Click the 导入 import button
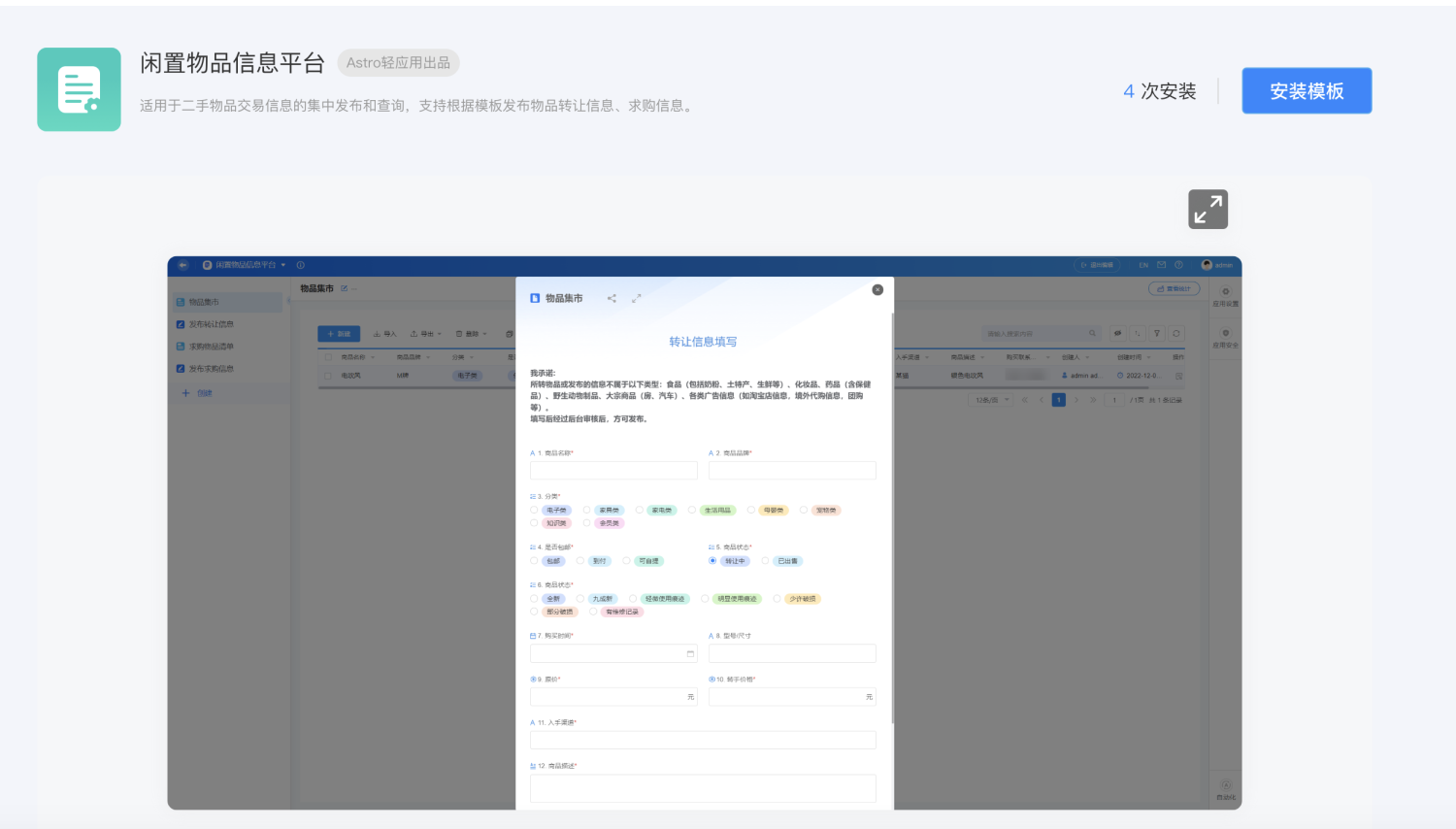The width and height of the screenshot is (1456, 829). click(x=385, y=334)
